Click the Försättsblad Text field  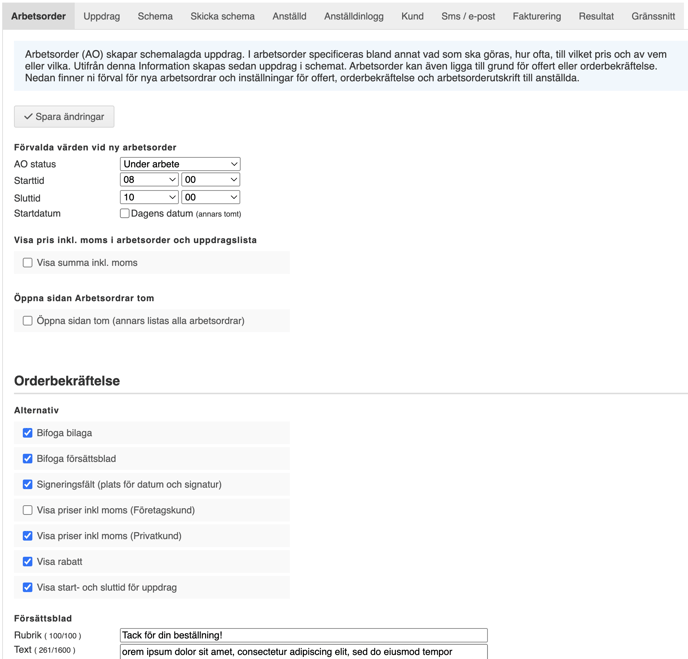(304, 652)
